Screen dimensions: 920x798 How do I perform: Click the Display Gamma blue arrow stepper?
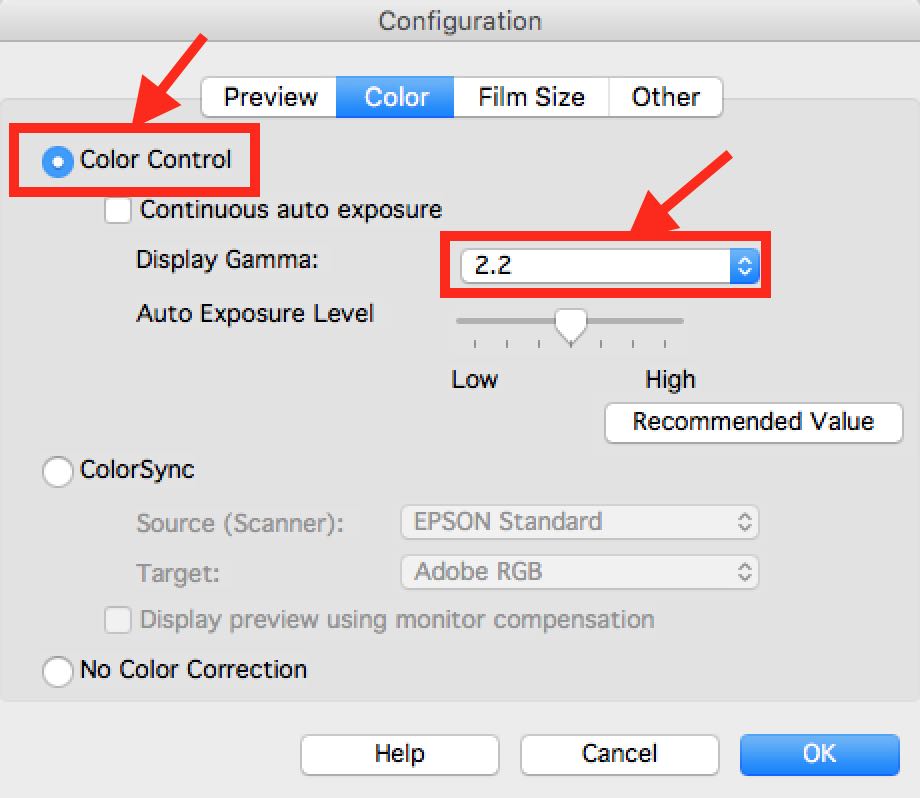[744, 266]
